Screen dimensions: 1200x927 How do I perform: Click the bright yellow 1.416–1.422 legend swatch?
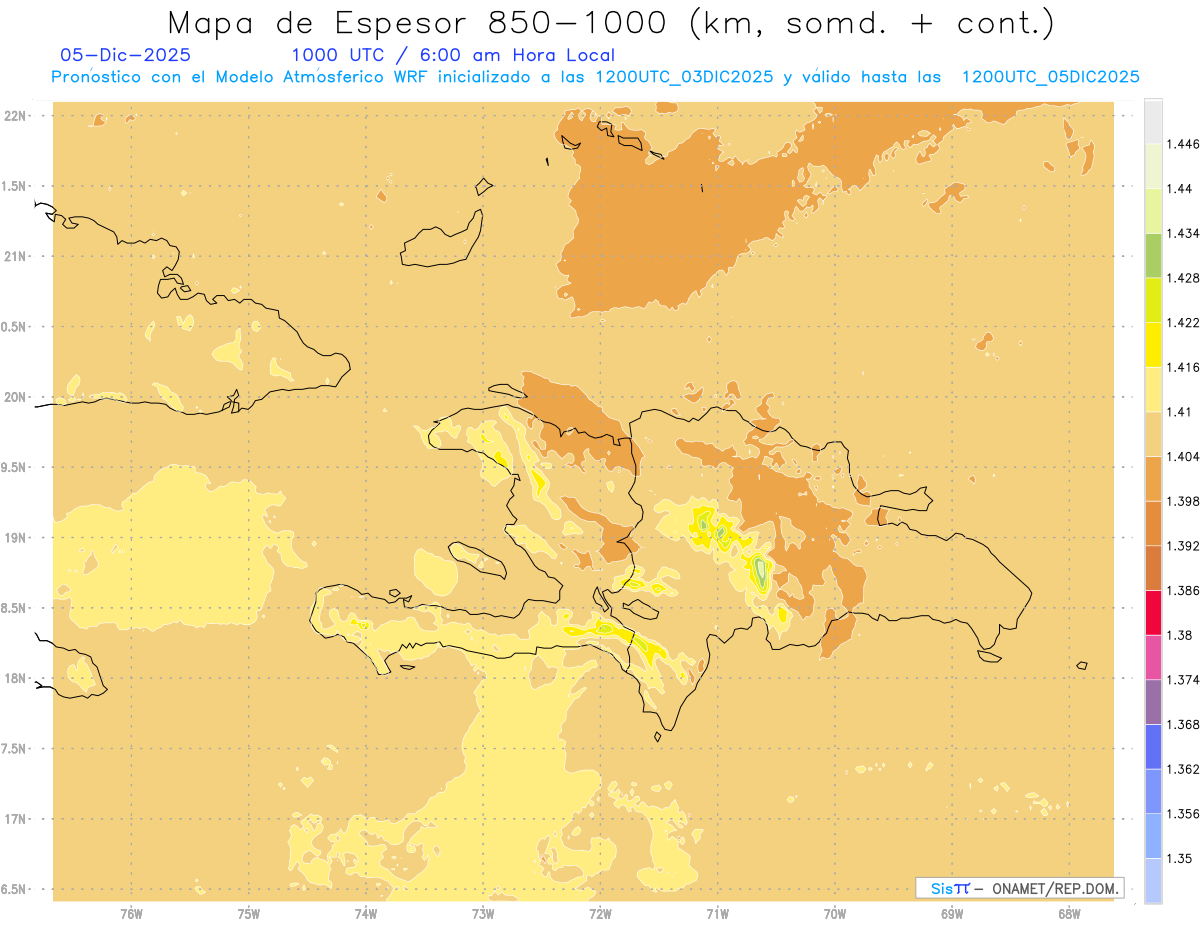[x=1153, y=345]
